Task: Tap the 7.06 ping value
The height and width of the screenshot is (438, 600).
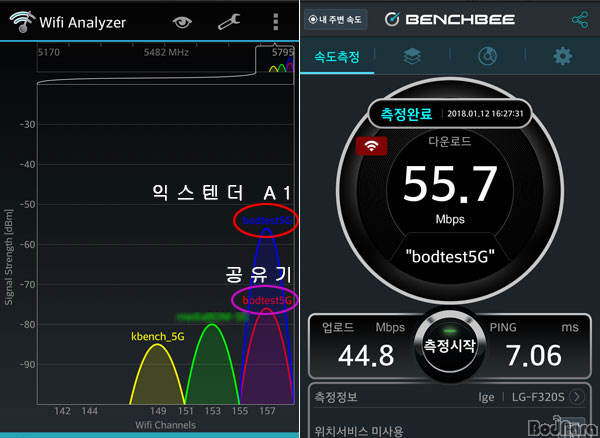Action: 535,355
